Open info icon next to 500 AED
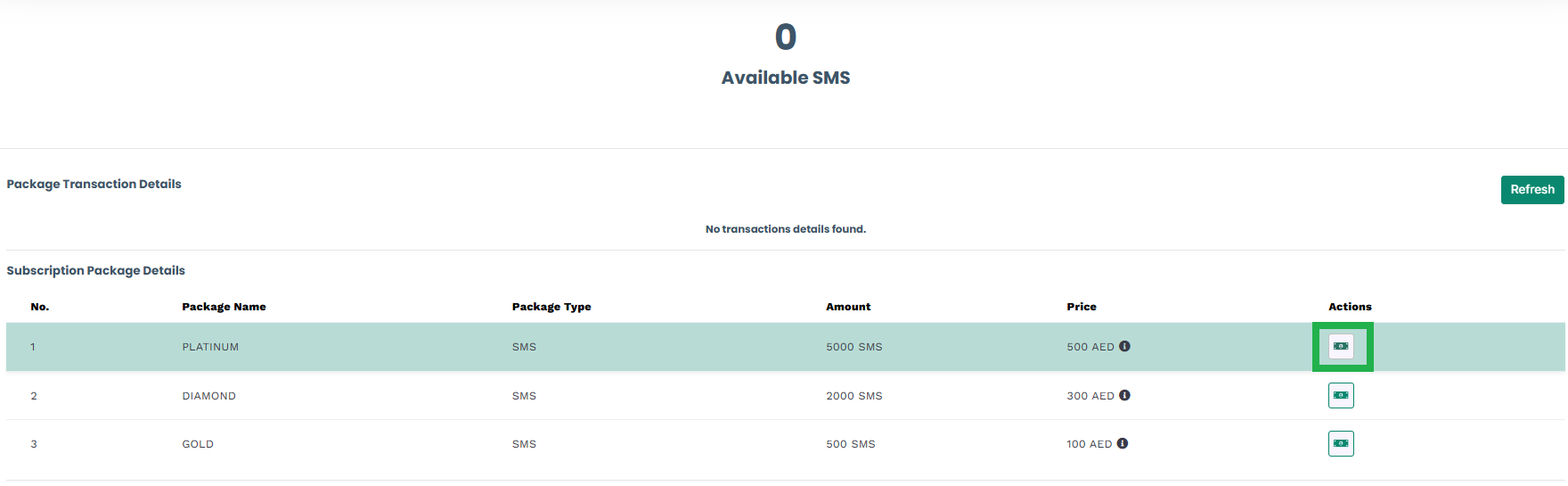 (x=1124, y=346)
